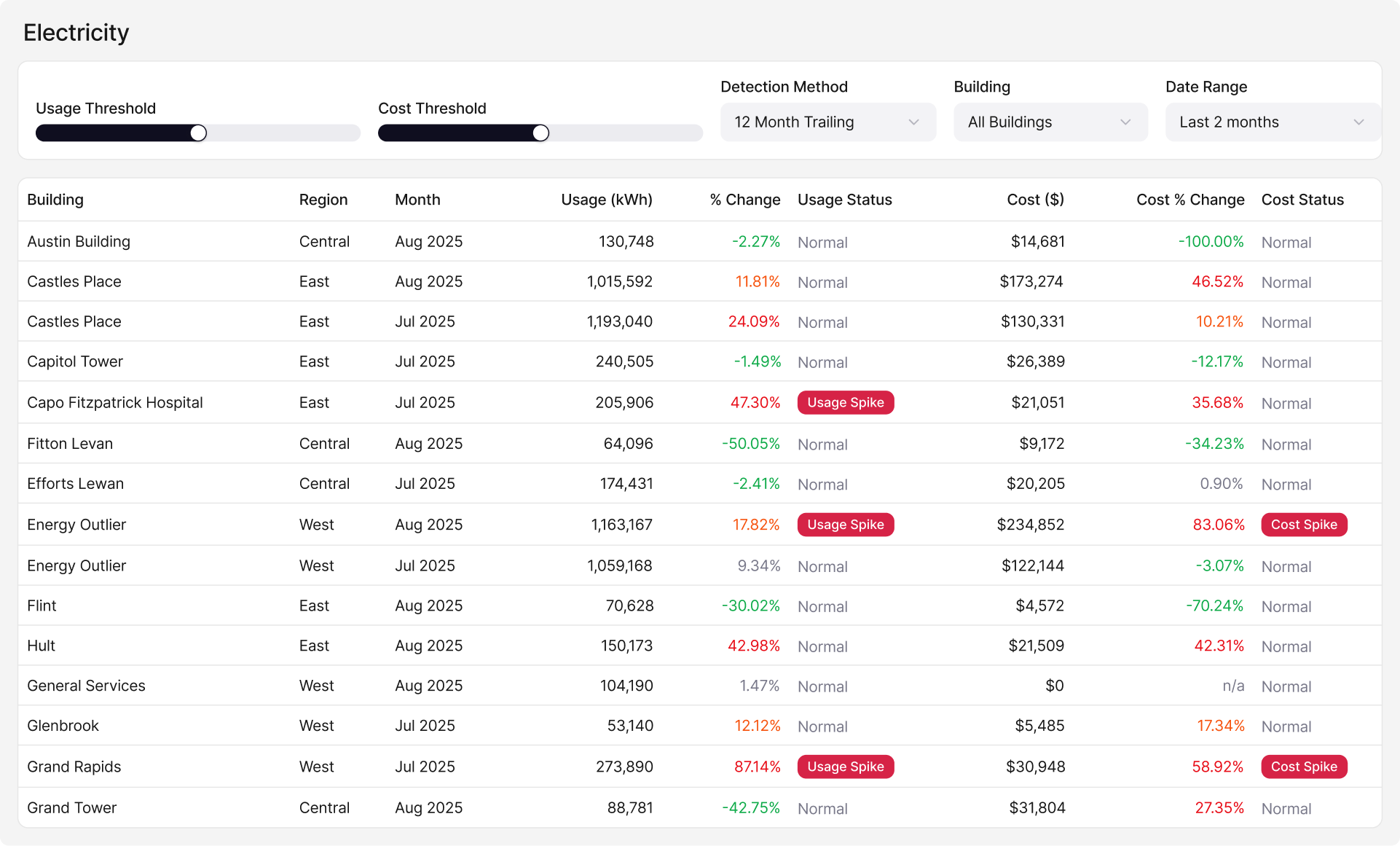
Task: Expand the Building filter dropdown
Action: pyautogui.click(x=1050, y=122)
